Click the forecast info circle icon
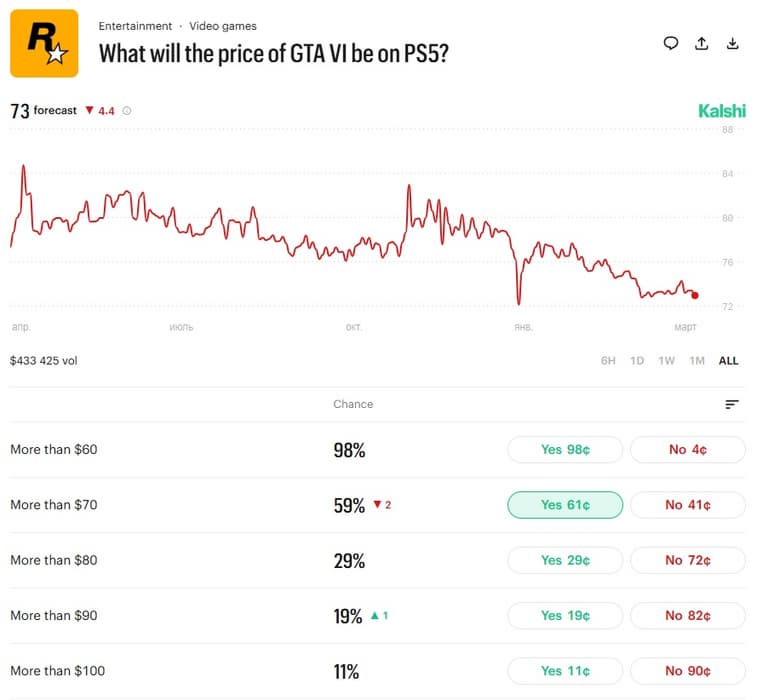 [126, 111]
